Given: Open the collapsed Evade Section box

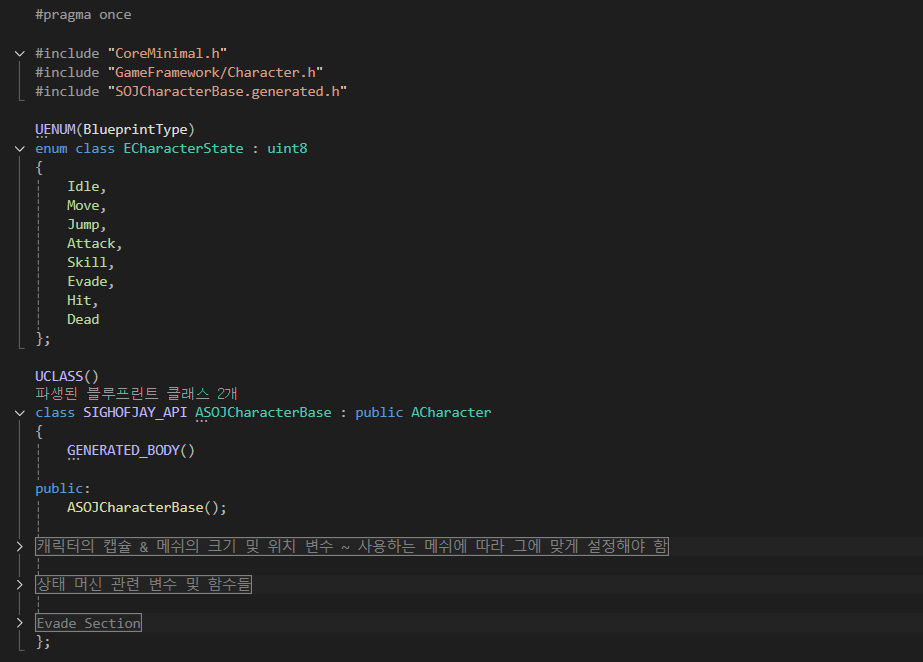Looking at the screenshot, I should pos(88,623).
